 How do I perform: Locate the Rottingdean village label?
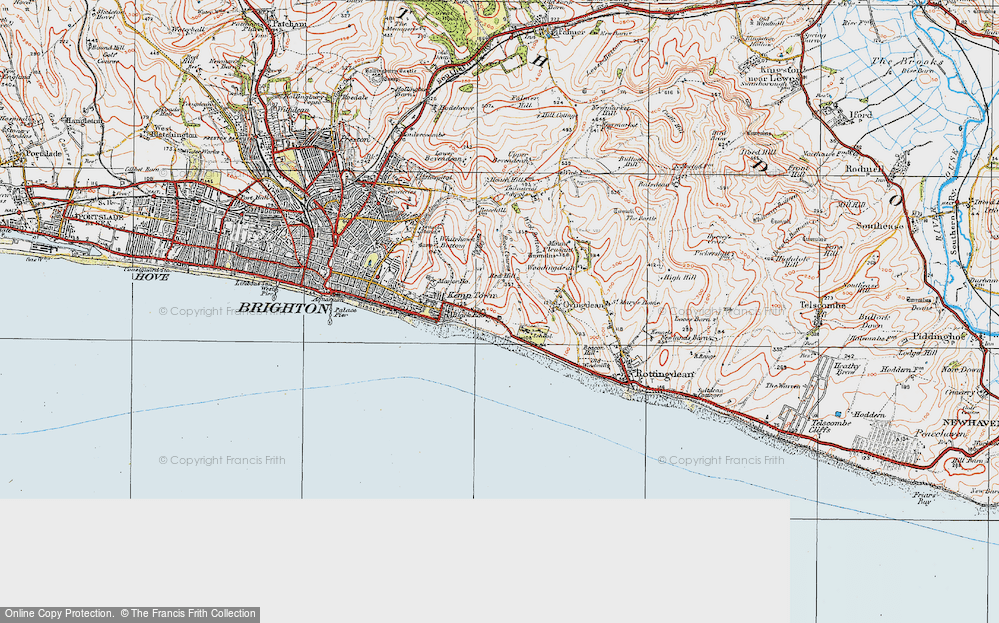coord(665,375)
